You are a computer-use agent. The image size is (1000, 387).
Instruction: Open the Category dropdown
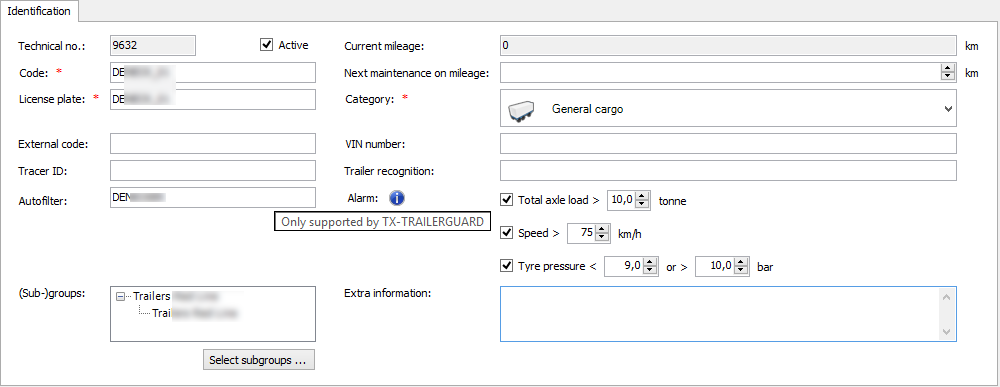click(728, 108)
